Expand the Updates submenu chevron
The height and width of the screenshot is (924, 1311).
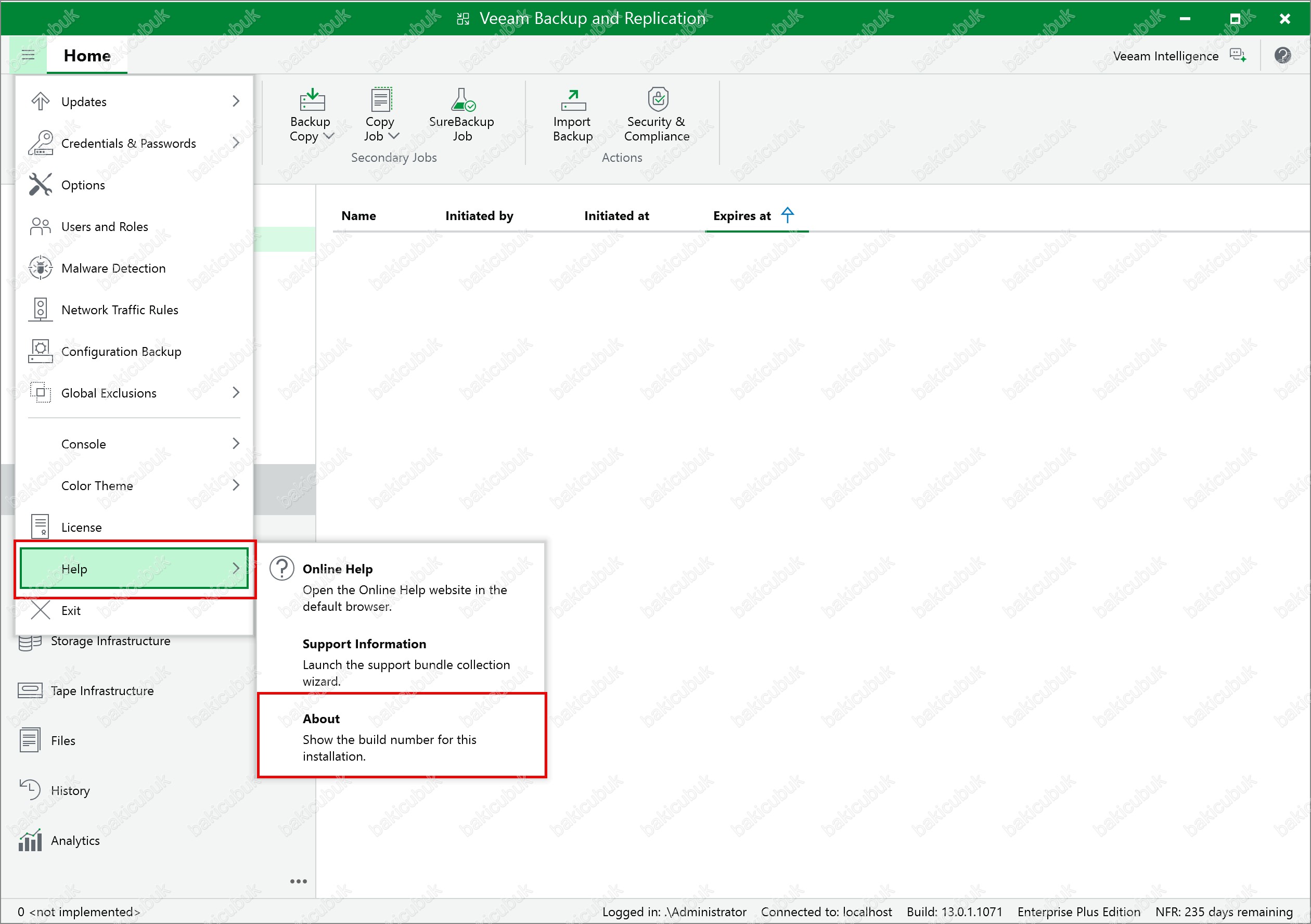236,101
